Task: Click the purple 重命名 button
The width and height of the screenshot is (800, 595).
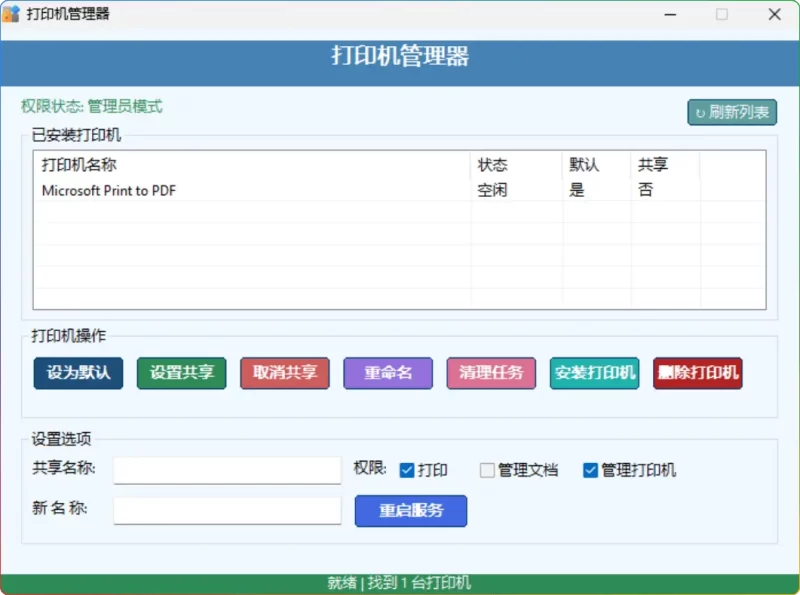Action: 388,373
